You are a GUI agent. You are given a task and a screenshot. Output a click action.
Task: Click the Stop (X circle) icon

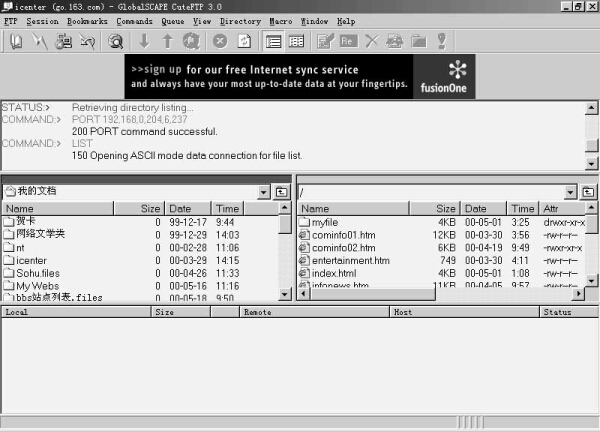point(220,41)
